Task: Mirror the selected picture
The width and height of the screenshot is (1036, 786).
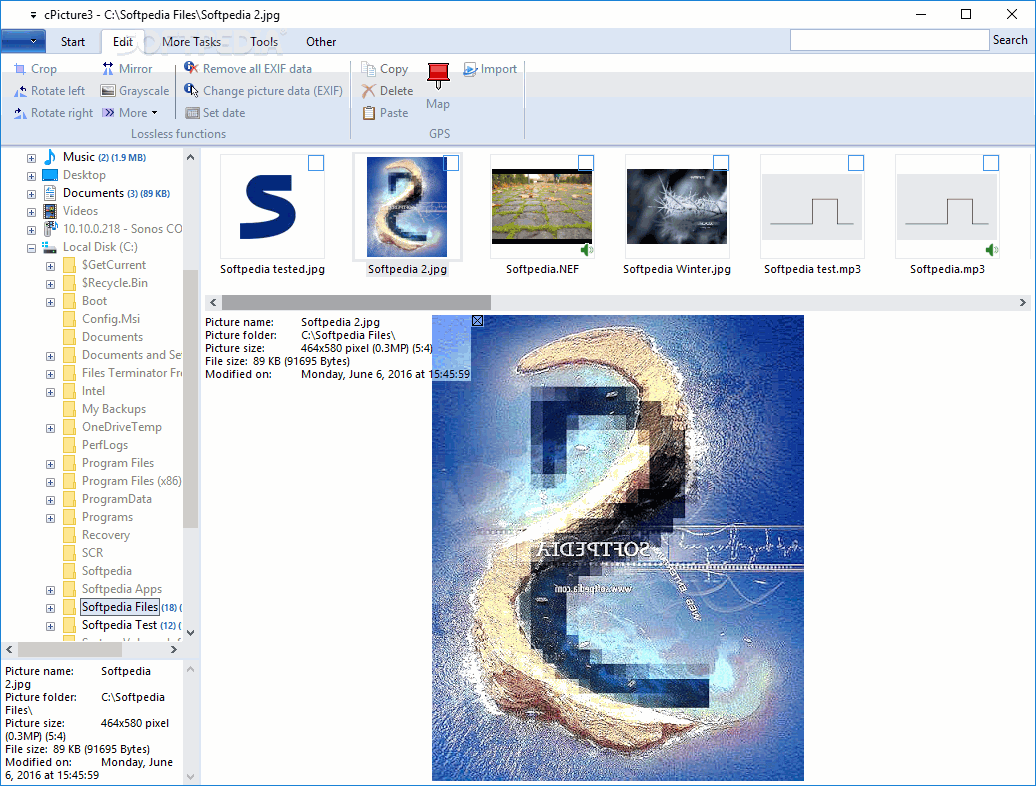Action: (127, 69)
